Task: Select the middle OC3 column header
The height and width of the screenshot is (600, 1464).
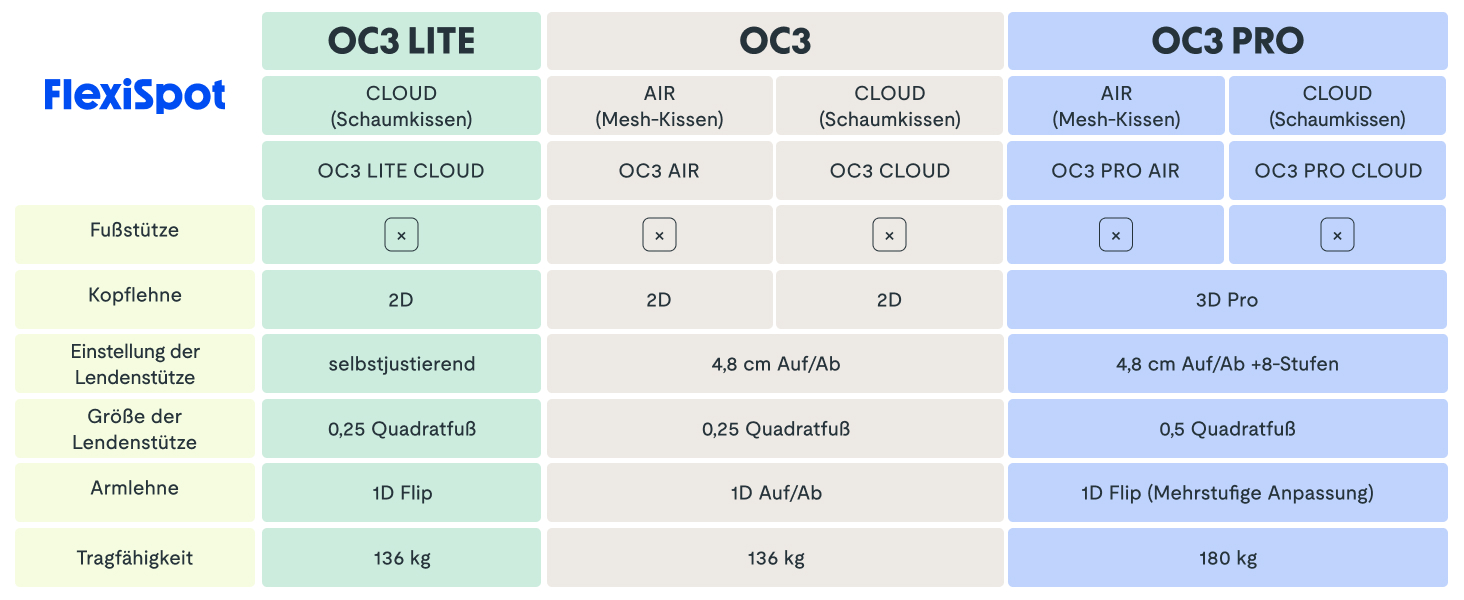Action: (x=775, y=41)
